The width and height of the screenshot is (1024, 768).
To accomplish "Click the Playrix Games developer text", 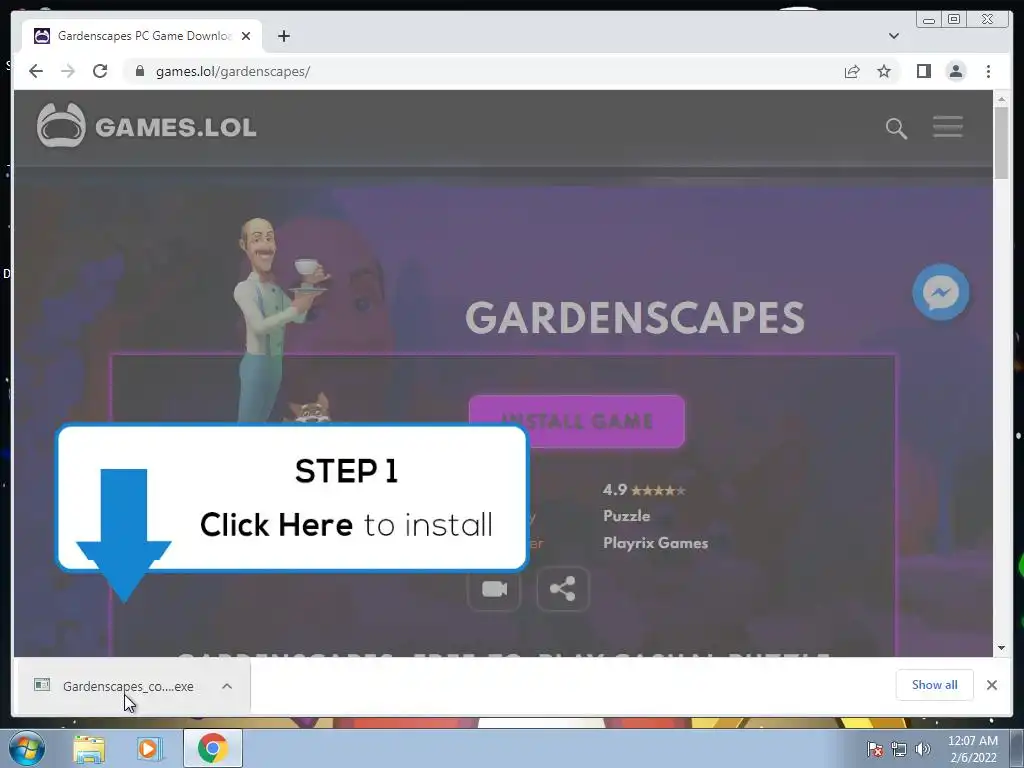I will click(x=655, y=543).
